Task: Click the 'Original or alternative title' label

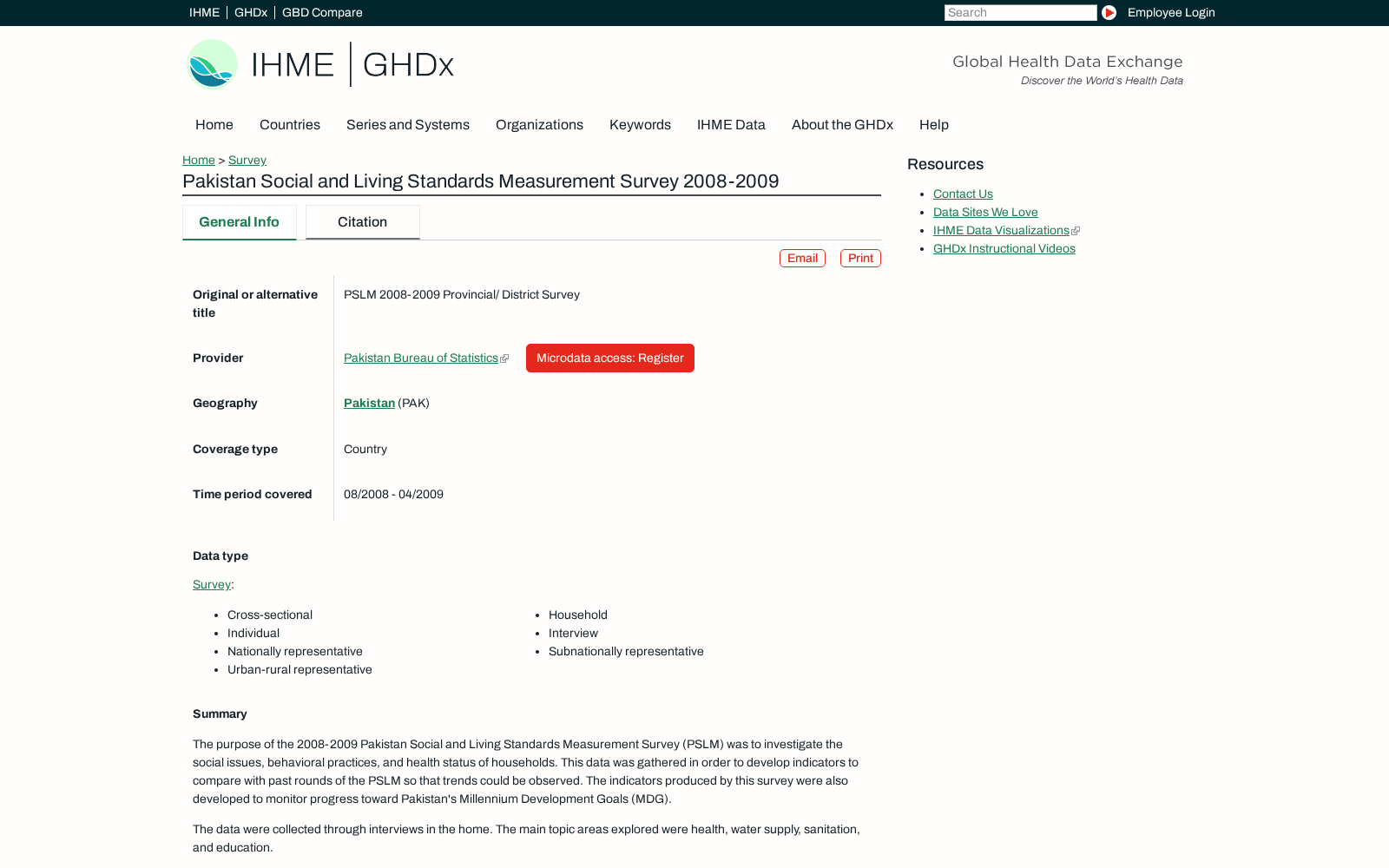Action: (x=255, y=304)
